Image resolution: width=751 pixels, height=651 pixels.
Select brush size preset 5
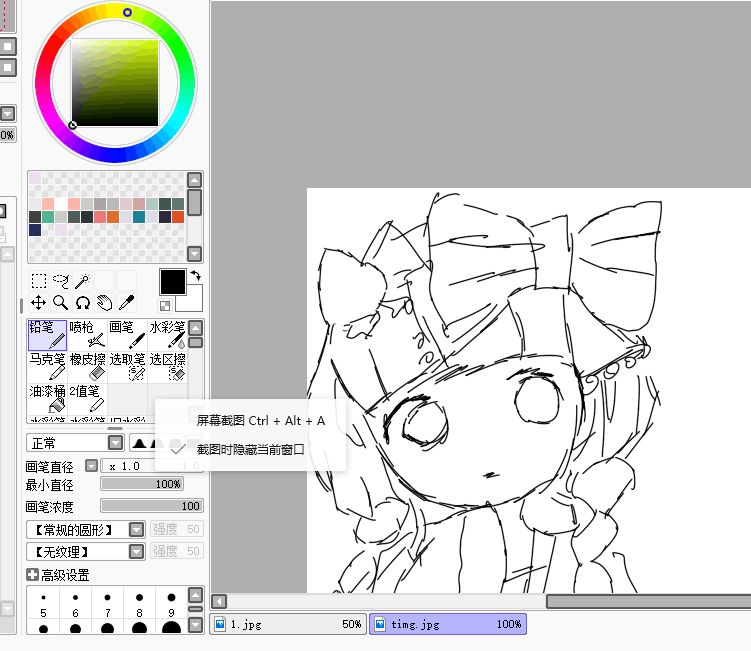point(44,605)
